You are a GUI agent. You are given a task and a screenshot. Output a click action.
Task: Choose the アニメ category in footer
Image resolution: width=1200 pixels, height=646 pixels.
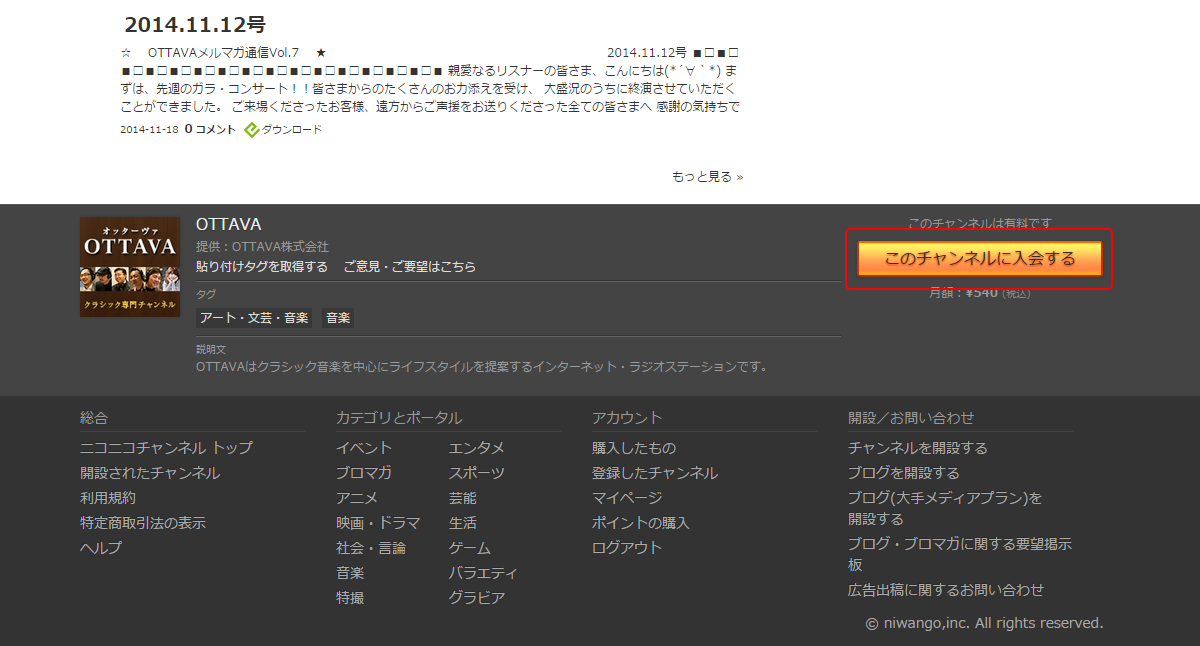357,498
